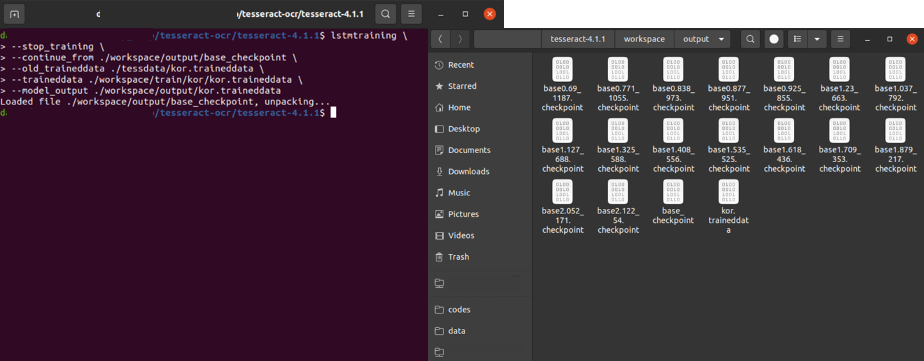Maximize the file manager window
Image resolution: width=924 pixels, height=361 pixels.
890,39
